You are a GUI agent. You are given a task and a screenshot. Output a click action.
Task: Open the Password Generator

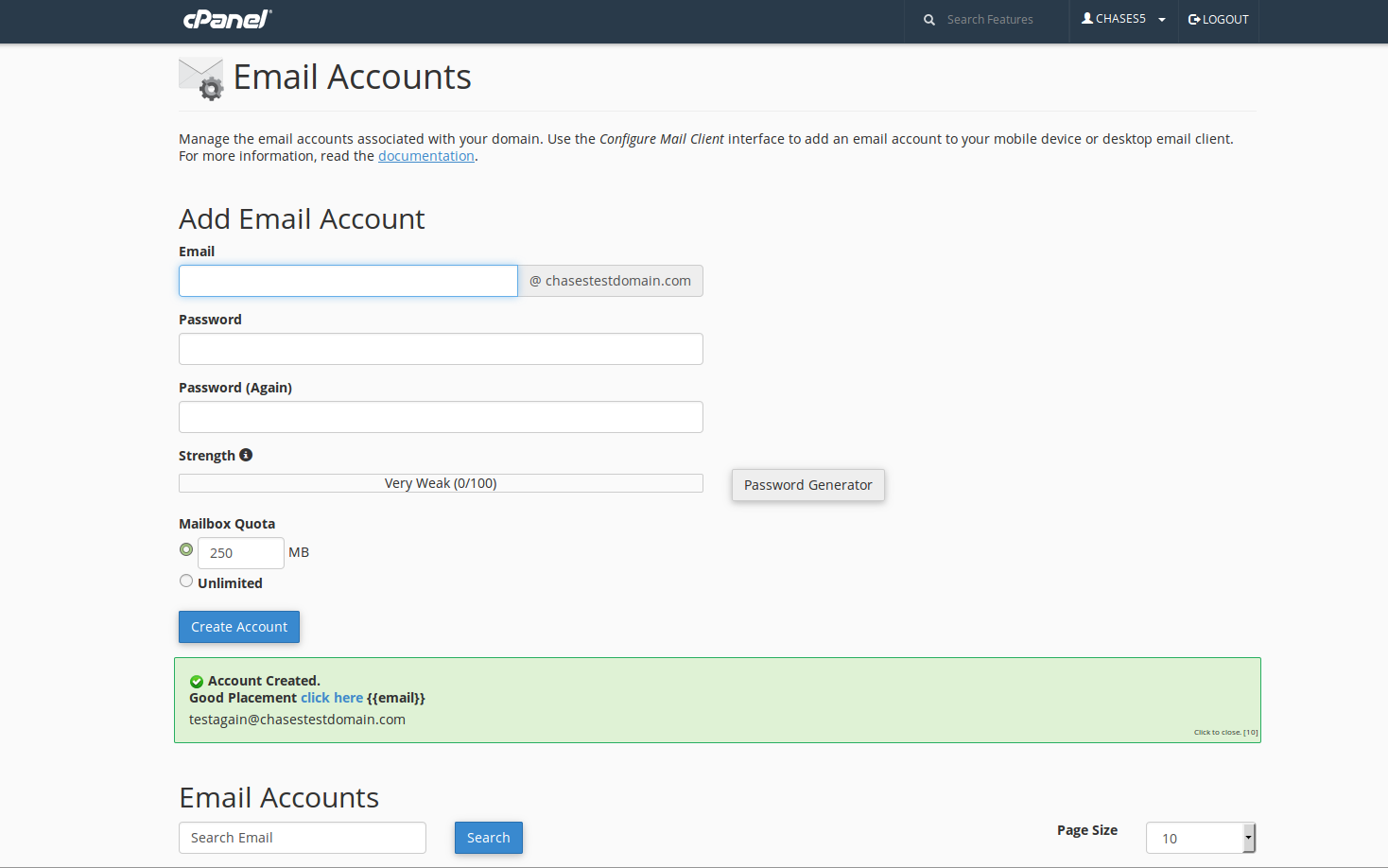(x=807, y=485)
